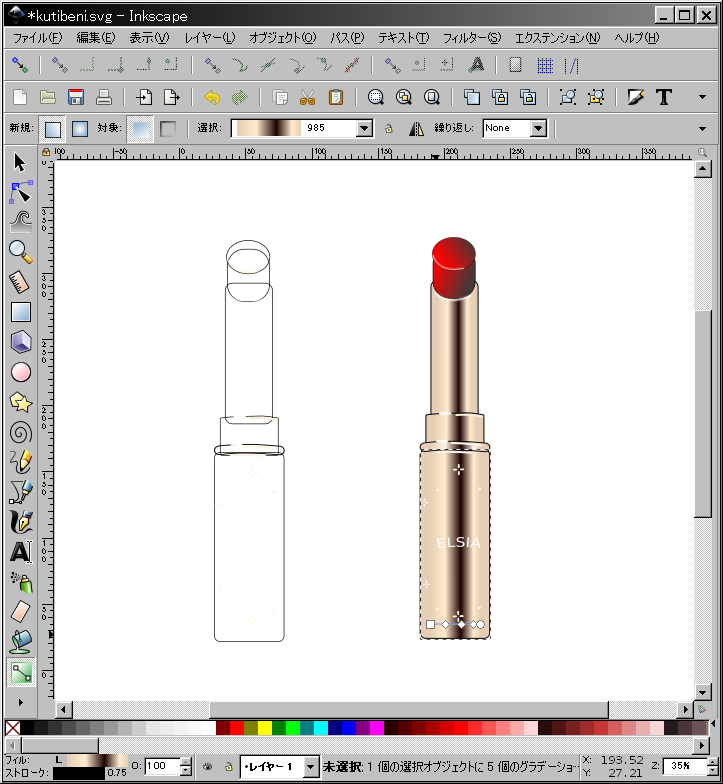The image size is (723, 784).
Task: Click the no-color X swatch
Action: click(x=12, y=728)
